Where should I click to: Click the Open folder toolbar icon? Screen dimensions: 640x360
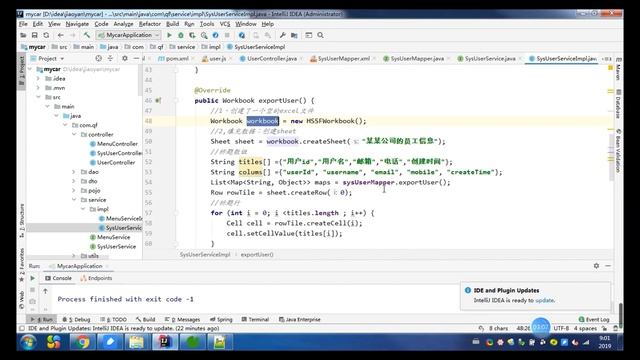pyautogui.click(x=23, y=36)
